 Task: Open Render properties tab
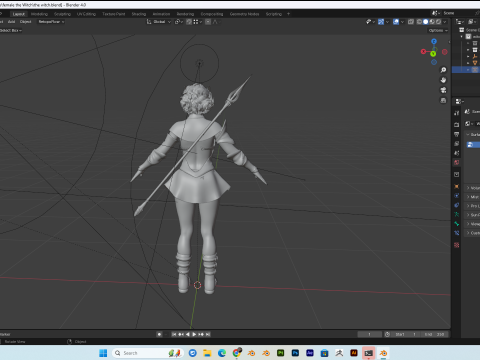click(x=457, y=125)
